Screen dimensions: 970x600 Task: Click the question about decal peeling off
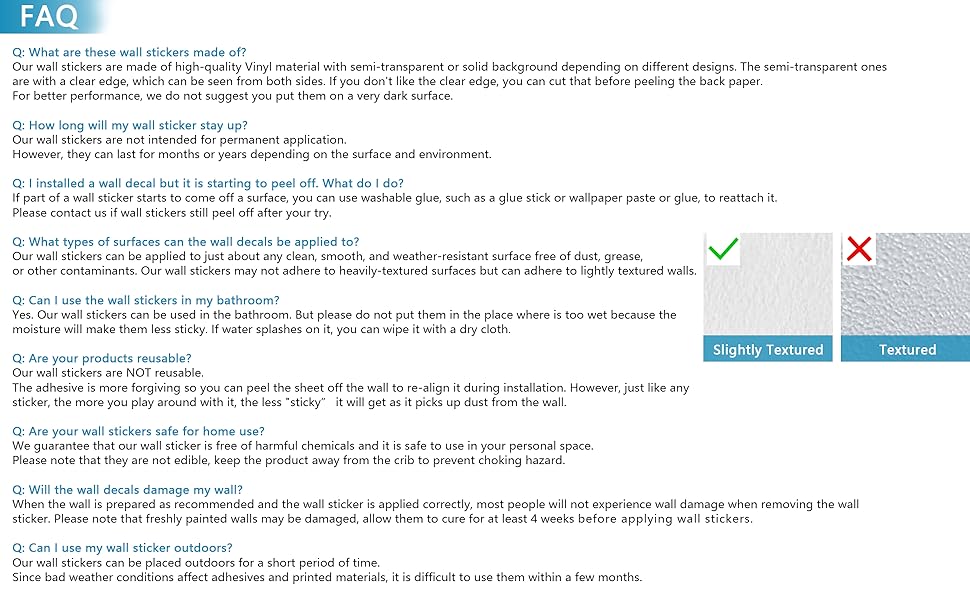pos(208,183)
